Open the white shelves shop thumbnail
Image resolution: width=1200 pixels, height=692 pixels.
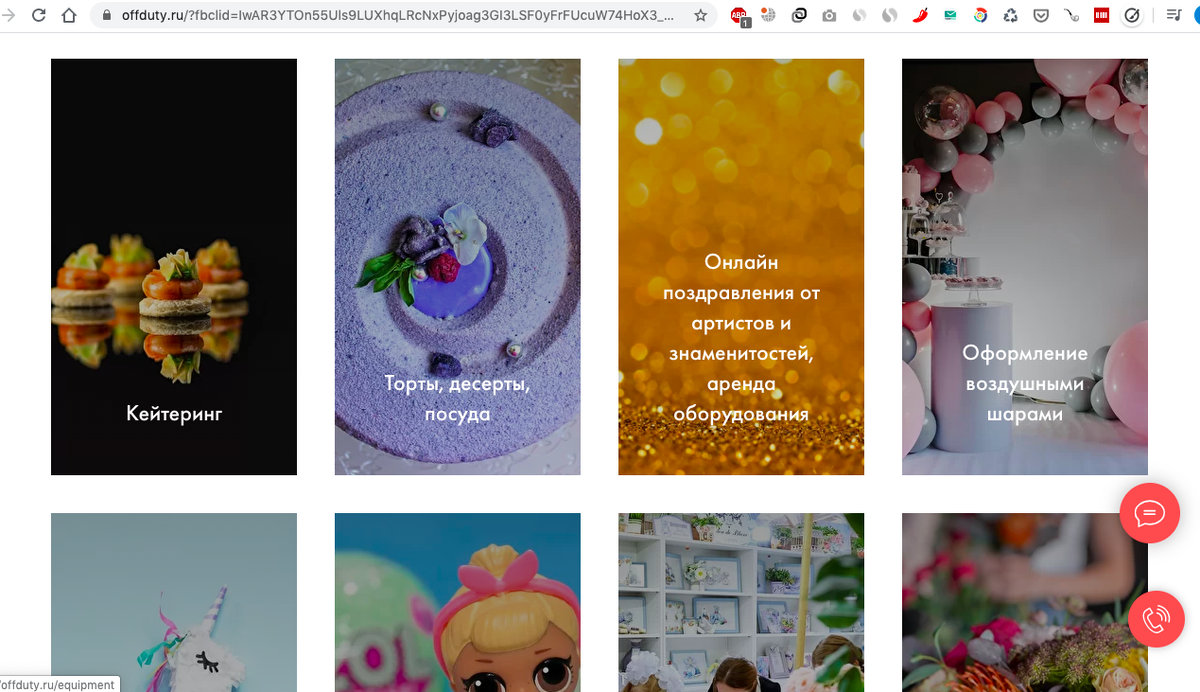[x=741, y=602]
